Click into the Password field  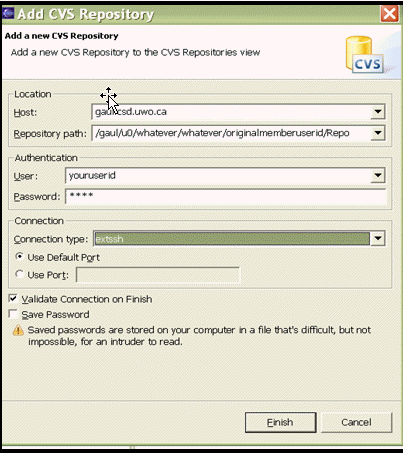(226, 196)
